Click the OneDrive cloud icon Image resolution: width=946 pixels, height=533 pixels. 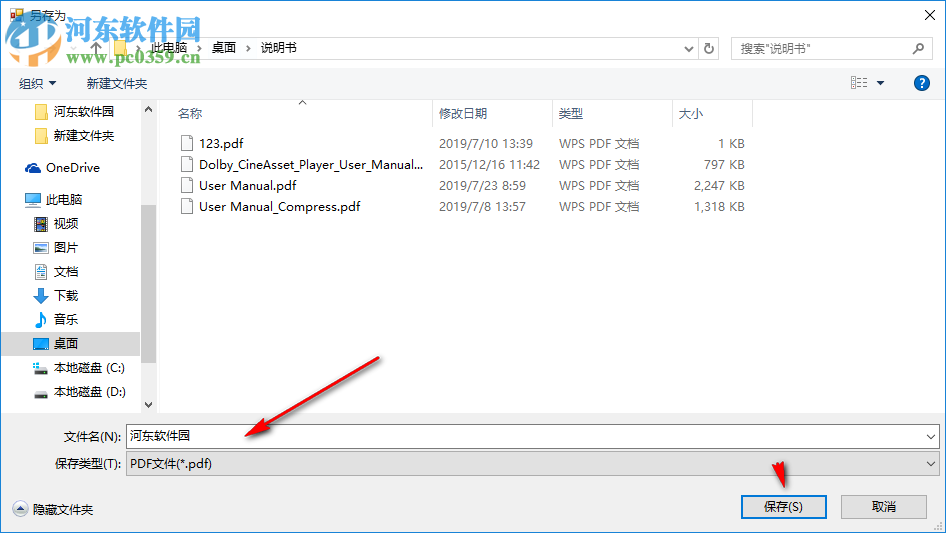[x=33, y=168]
